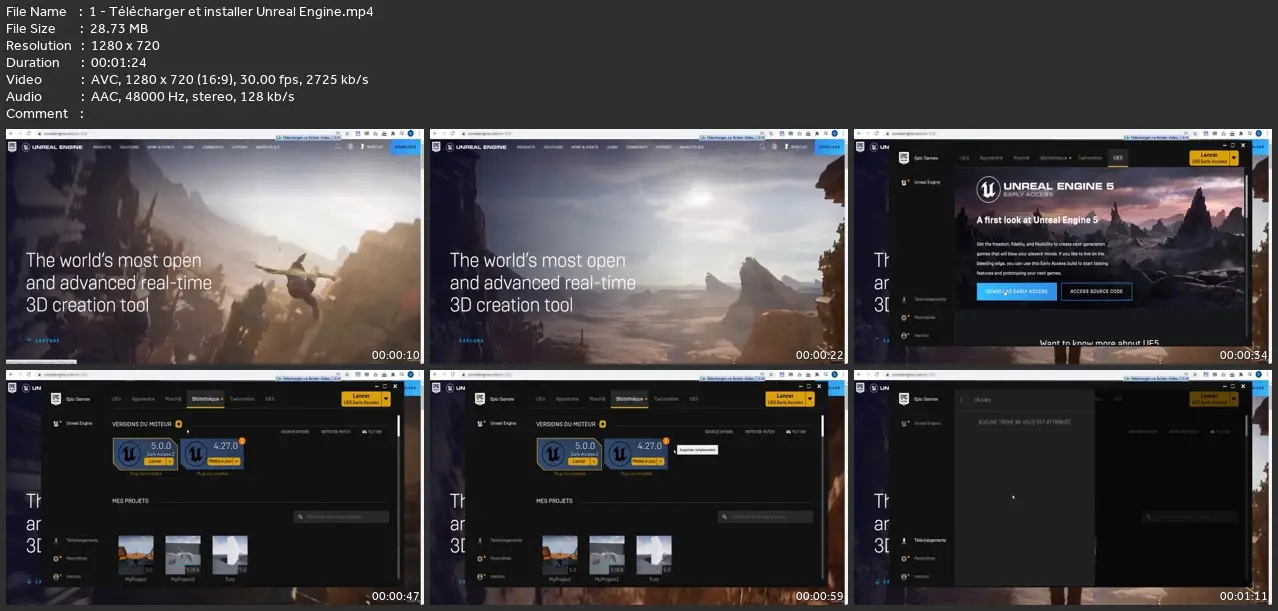This screenshot has width=1278, height=611.
Task: Expand 4.27.0 dropdown arrow in 00:00:59 frame
Action: (x=661, y=461)
